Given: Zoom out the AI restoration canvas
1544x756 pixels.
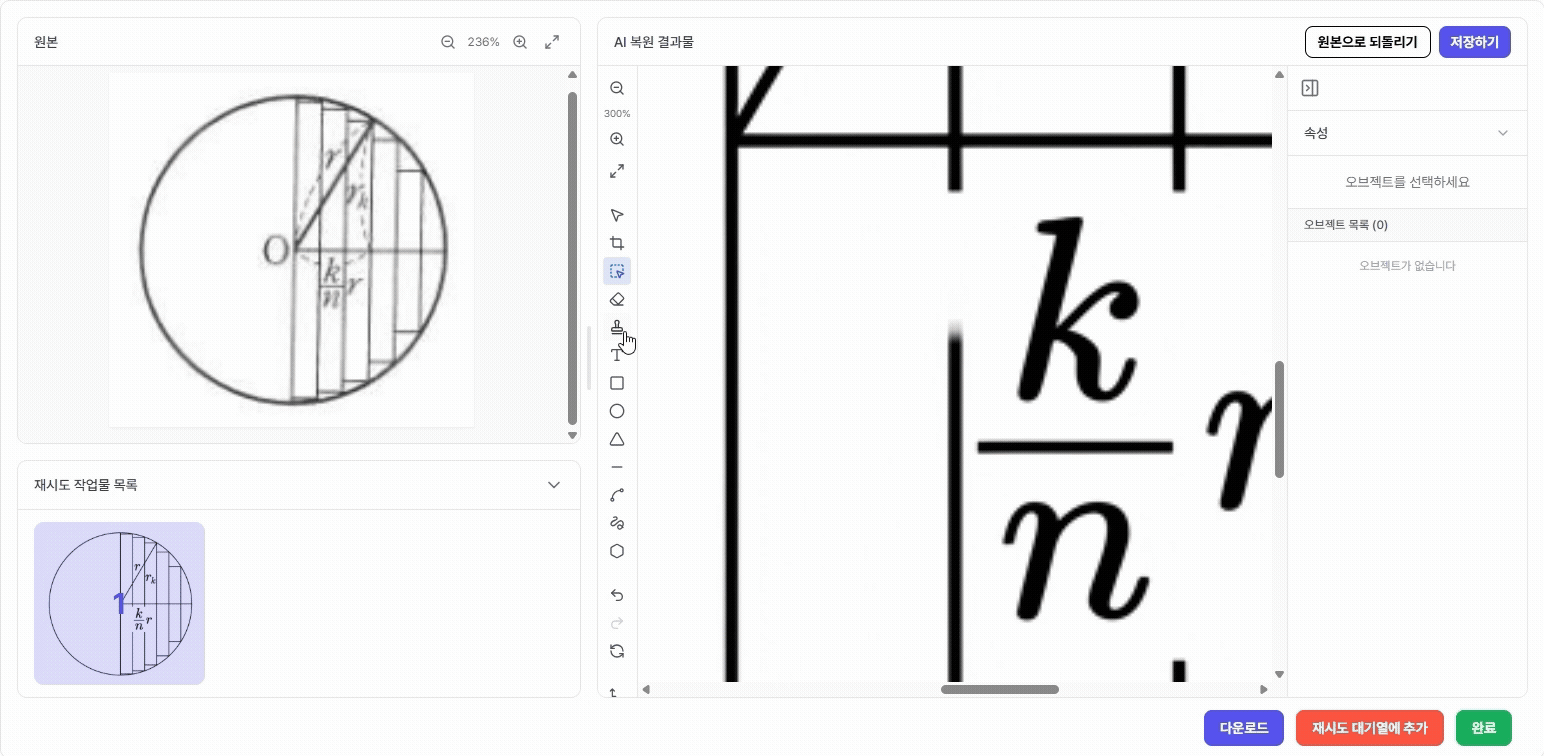Looking at the screenshot, I should 617,88.
